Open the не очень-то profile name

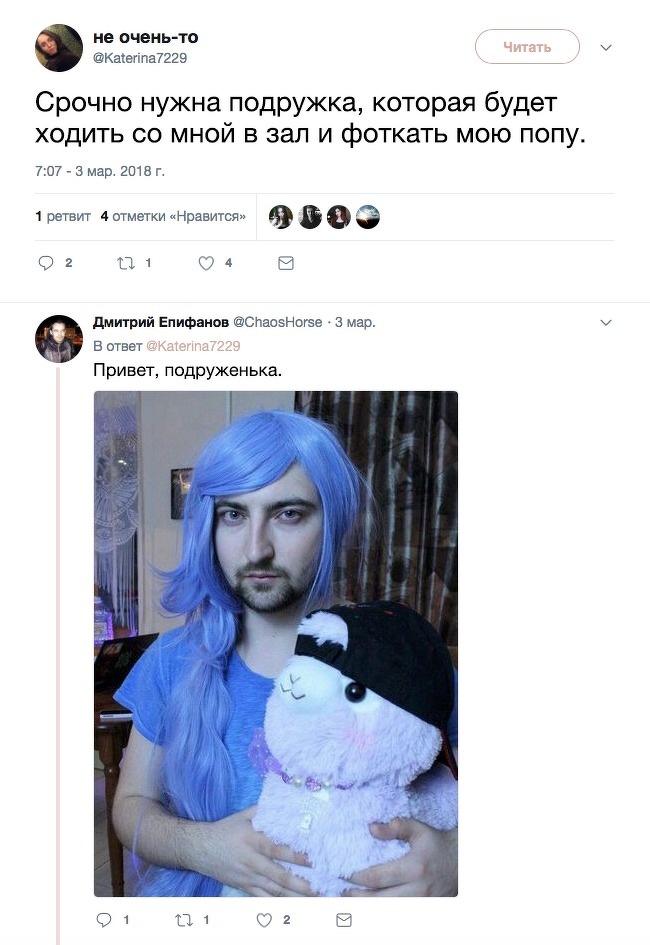[x=146, y=37]
